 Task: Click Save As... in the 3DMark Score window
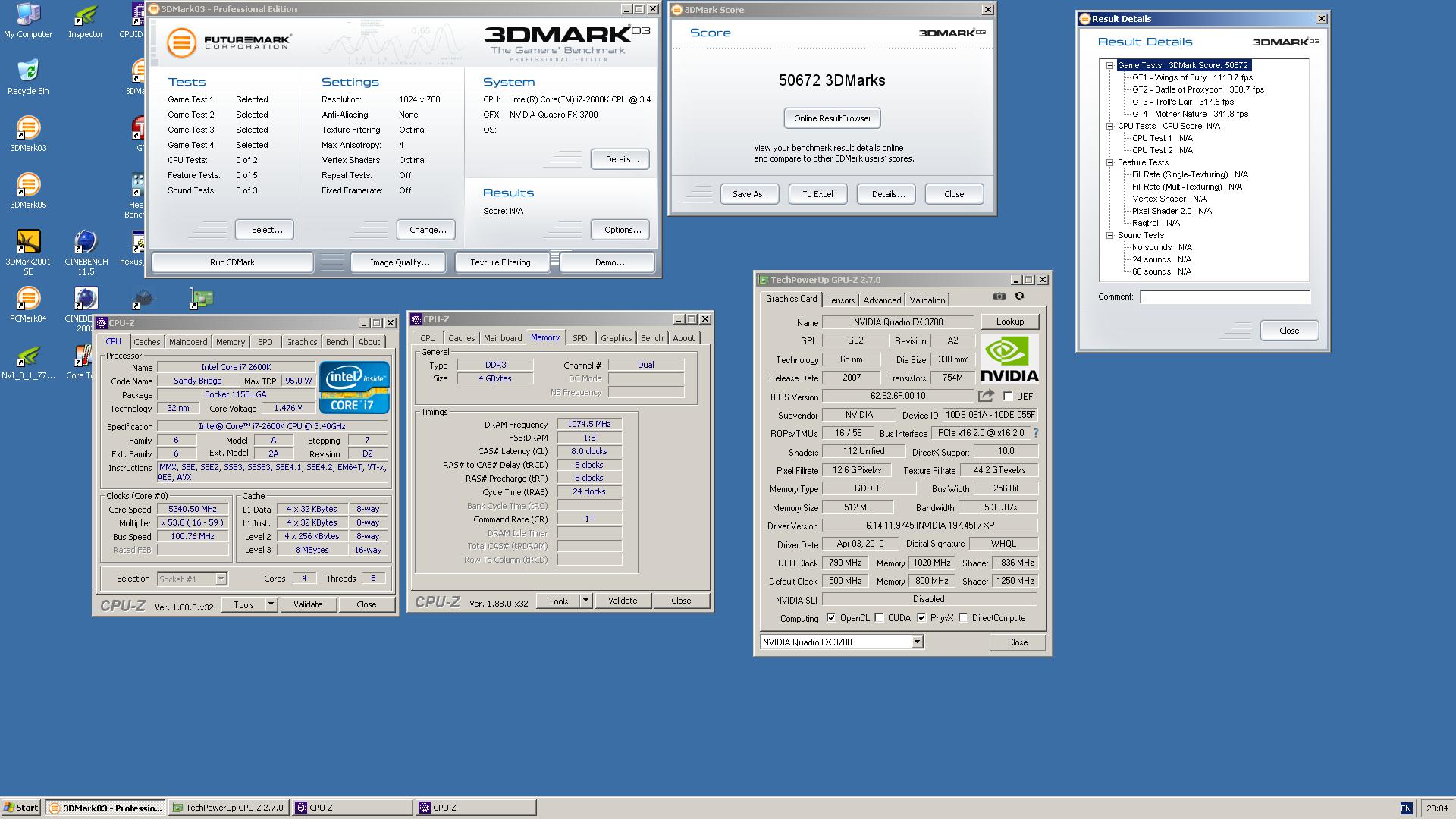pos(751,194)
